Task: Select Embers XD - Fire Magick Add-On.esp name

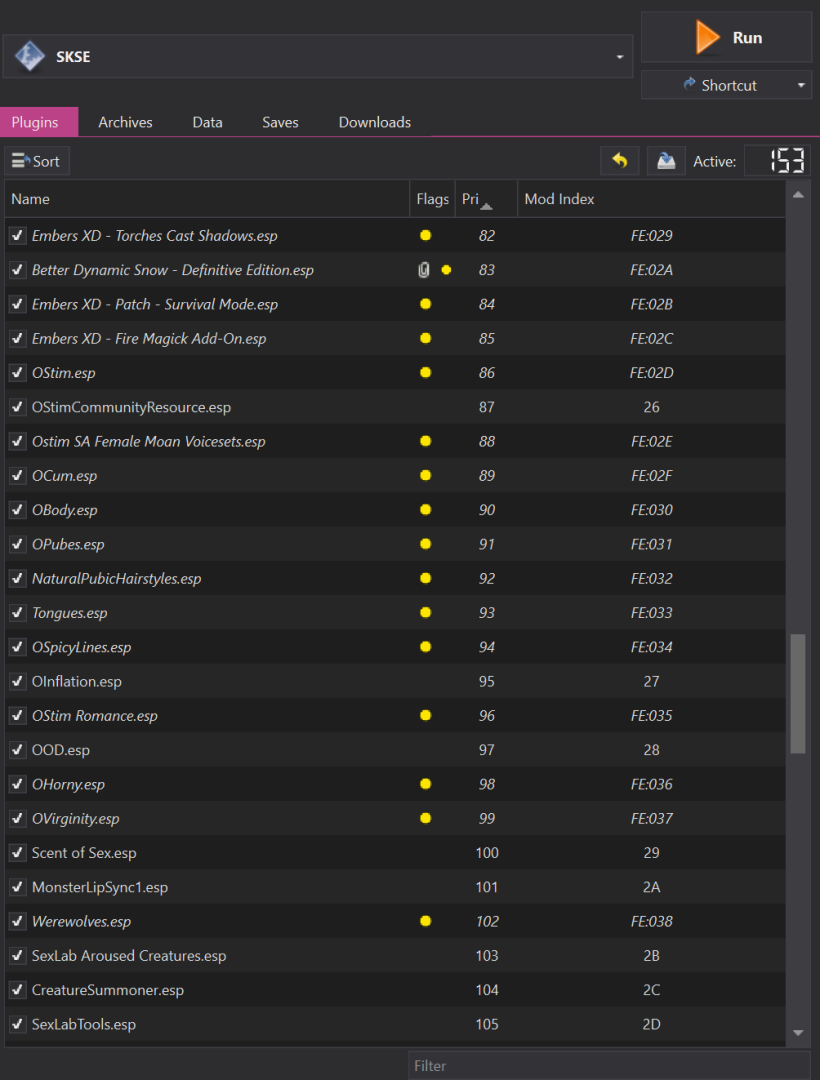Action: coord(149,338)
